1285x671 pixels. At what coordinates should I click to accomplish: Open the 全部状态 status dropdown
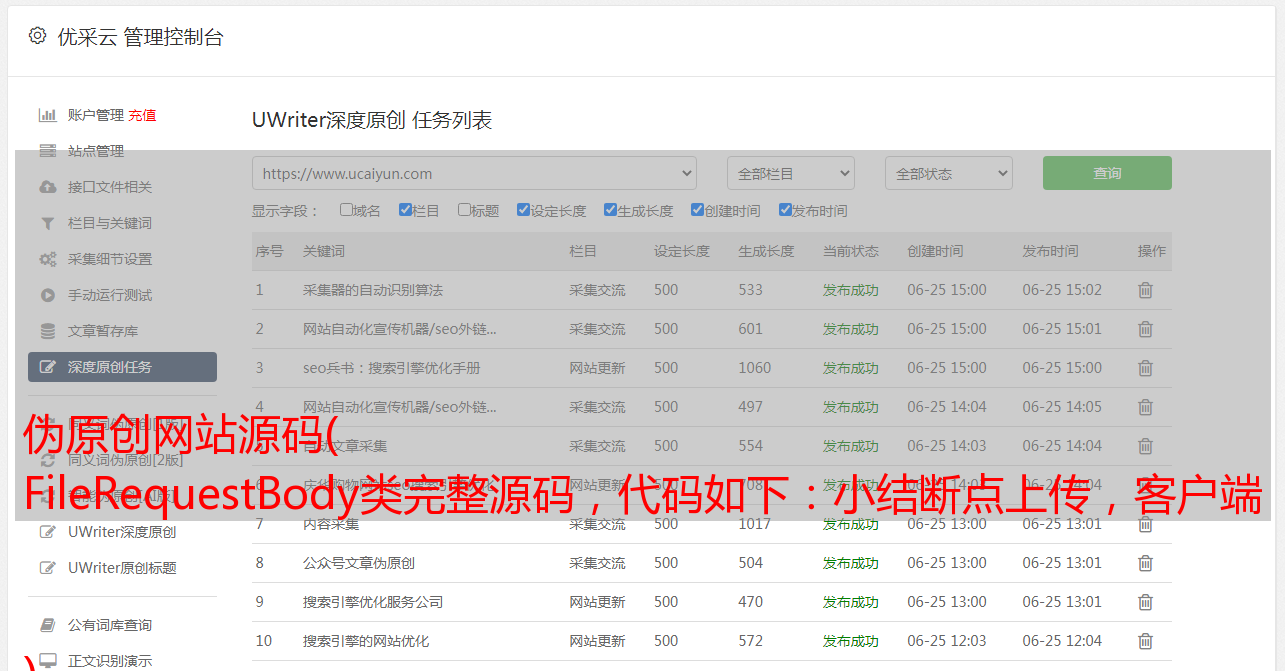coord(949,173)
